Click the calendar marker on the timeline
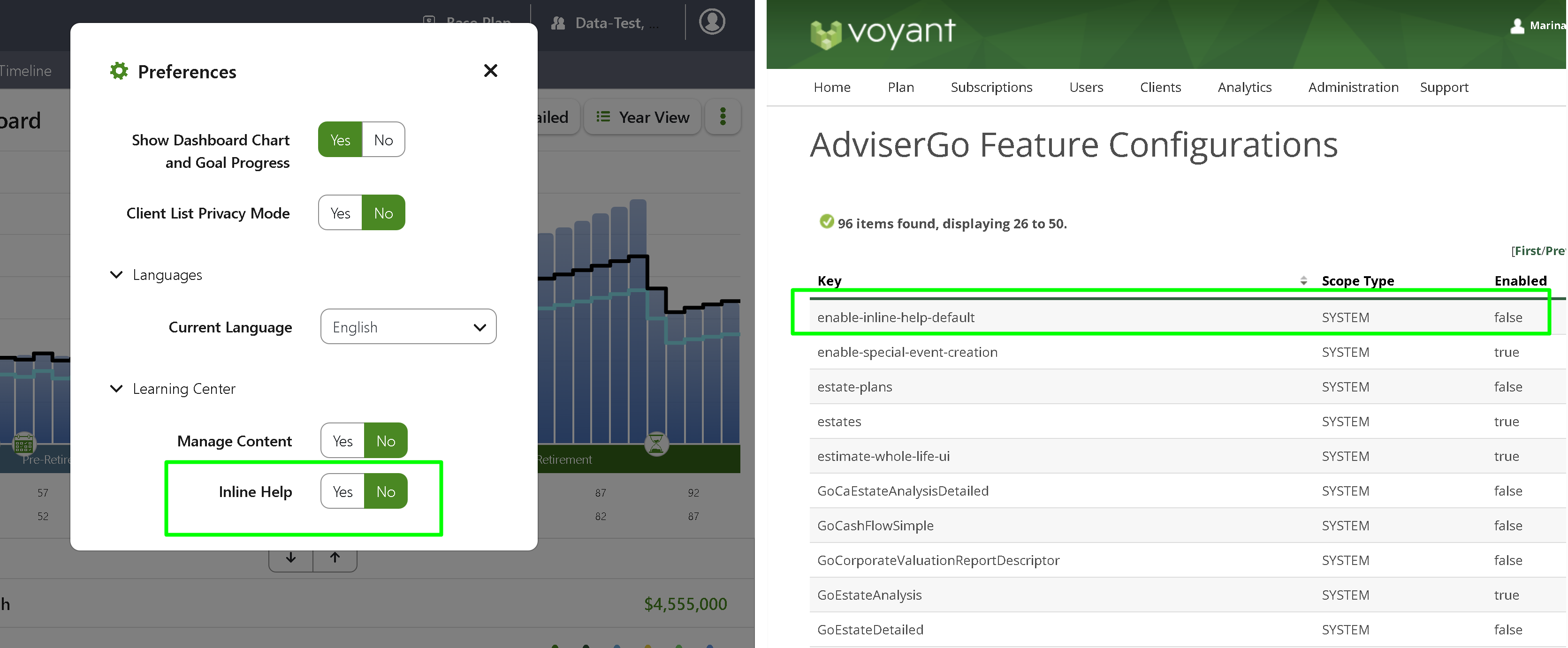This screenshot has width=1568, height=648. 24,445
